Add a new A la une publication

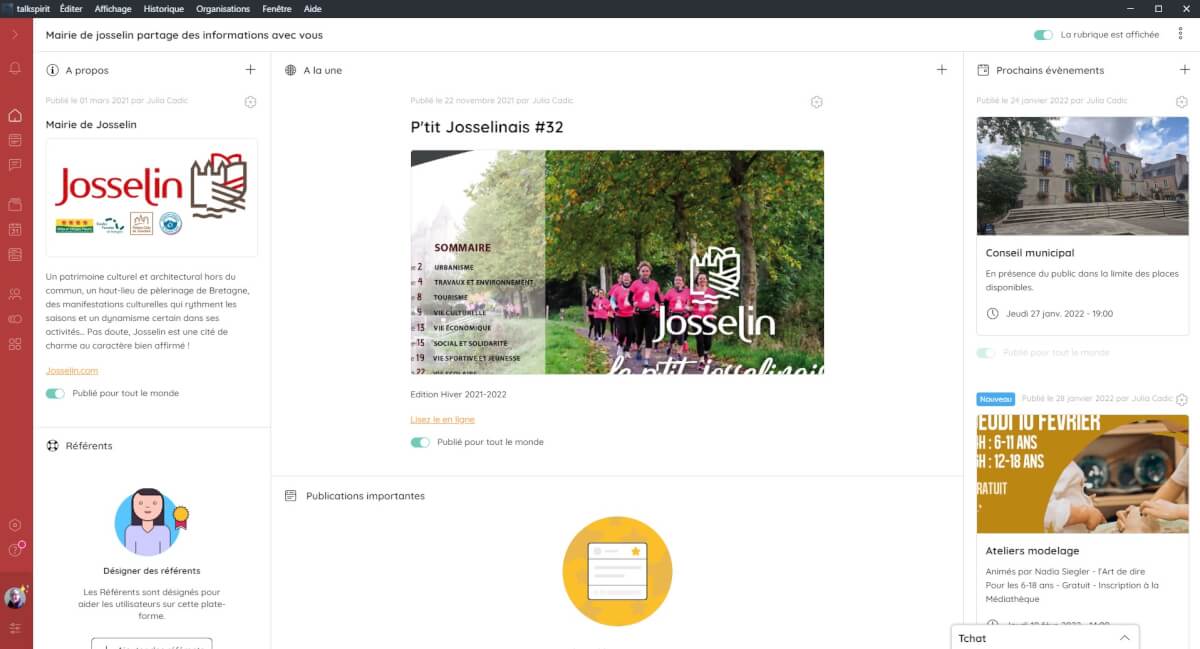tap(941, 70)
